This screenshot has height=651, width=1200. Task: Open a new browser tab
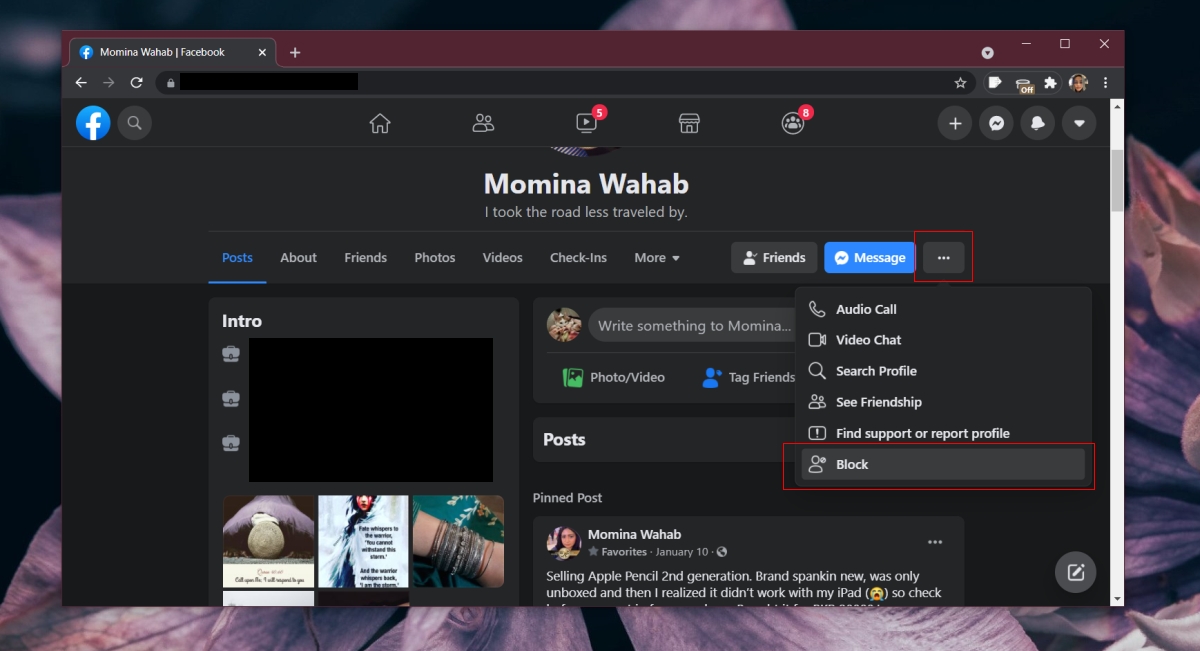pos(295,53)
